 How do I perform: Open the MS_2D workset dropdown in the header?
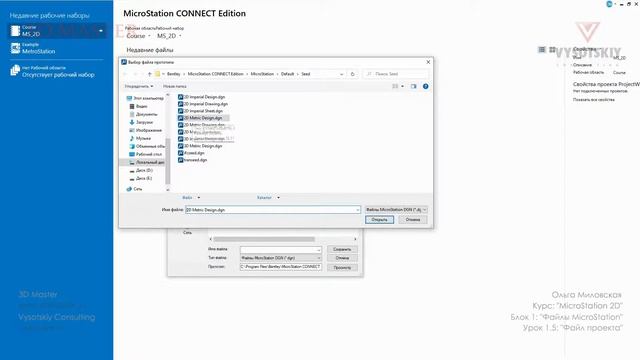tap(169, 36)
